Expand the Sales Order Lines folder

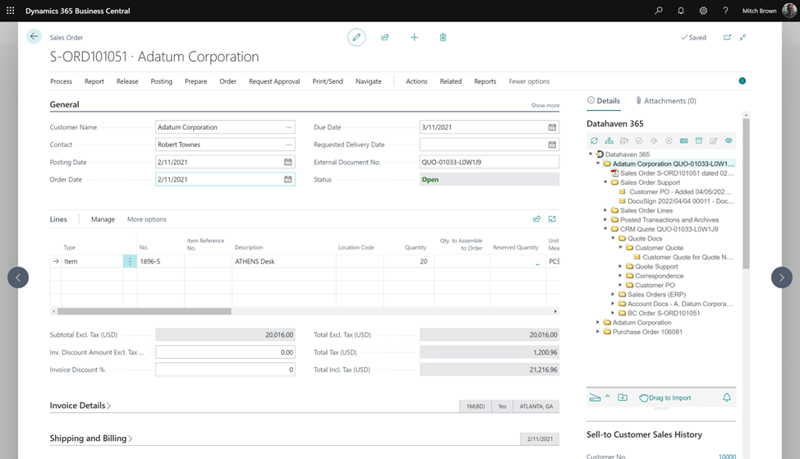606,210
